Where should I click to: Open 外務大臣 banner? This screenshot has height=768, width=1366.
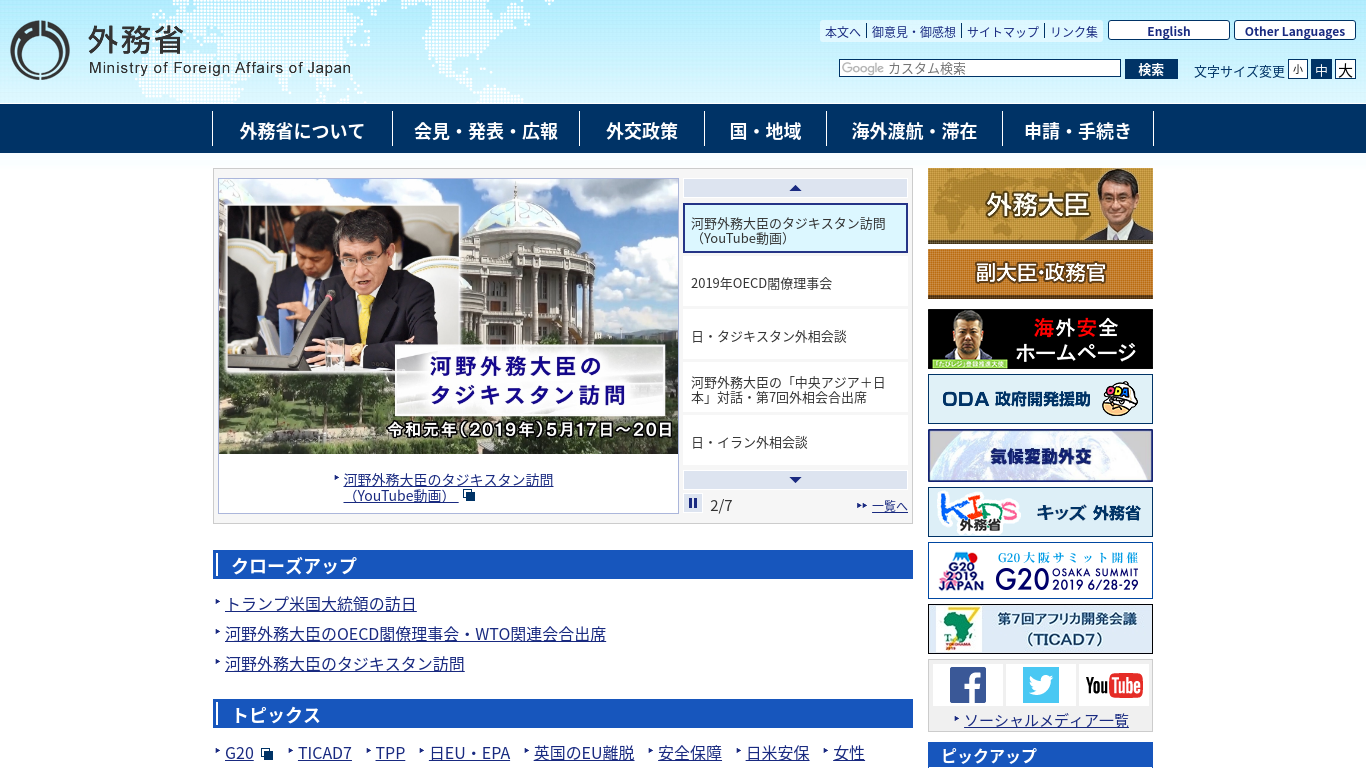[1040, 205]
